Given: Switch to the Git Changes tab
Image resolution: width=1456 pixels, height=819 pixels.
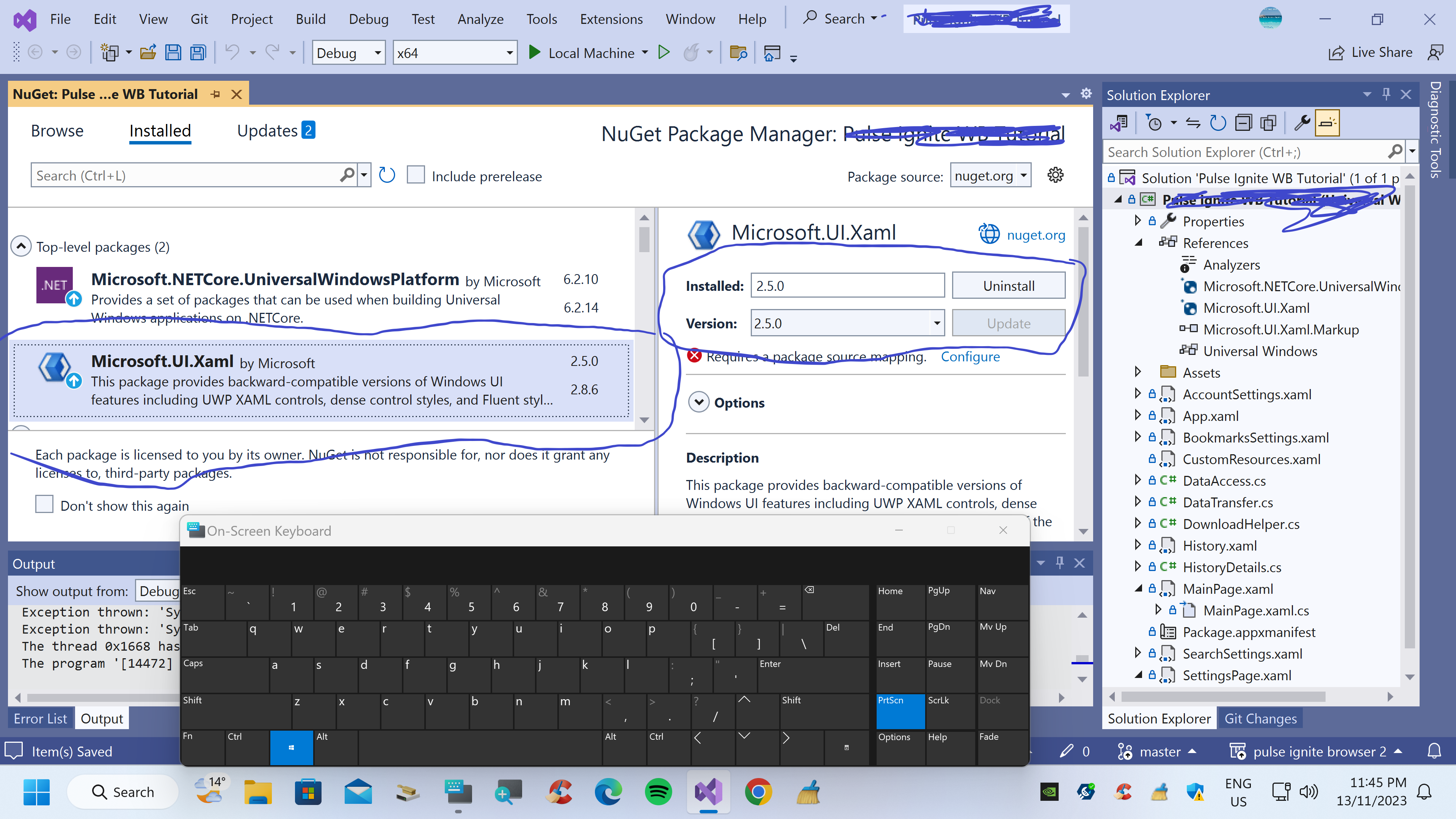Looking at the screenshot, I should [1260, 719].
